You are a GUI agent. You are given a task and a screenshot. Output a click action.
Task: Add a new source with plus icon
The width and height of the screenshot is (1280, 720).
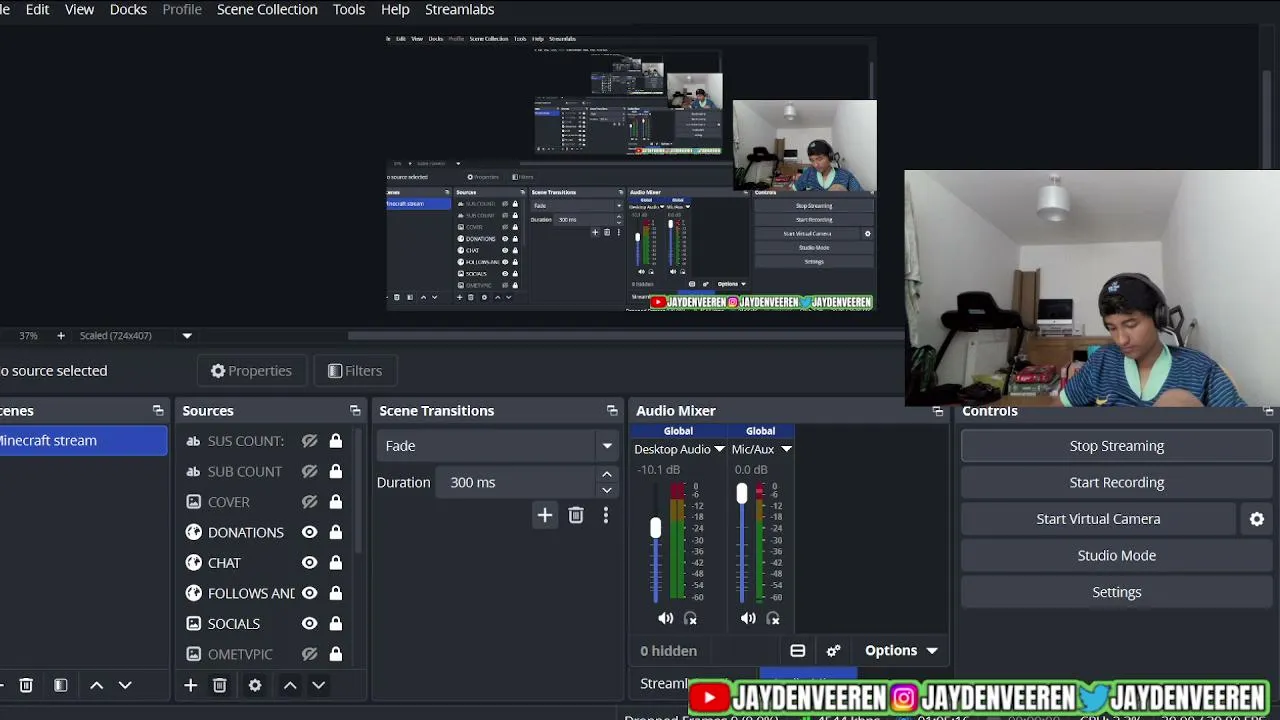click(190, 685)
